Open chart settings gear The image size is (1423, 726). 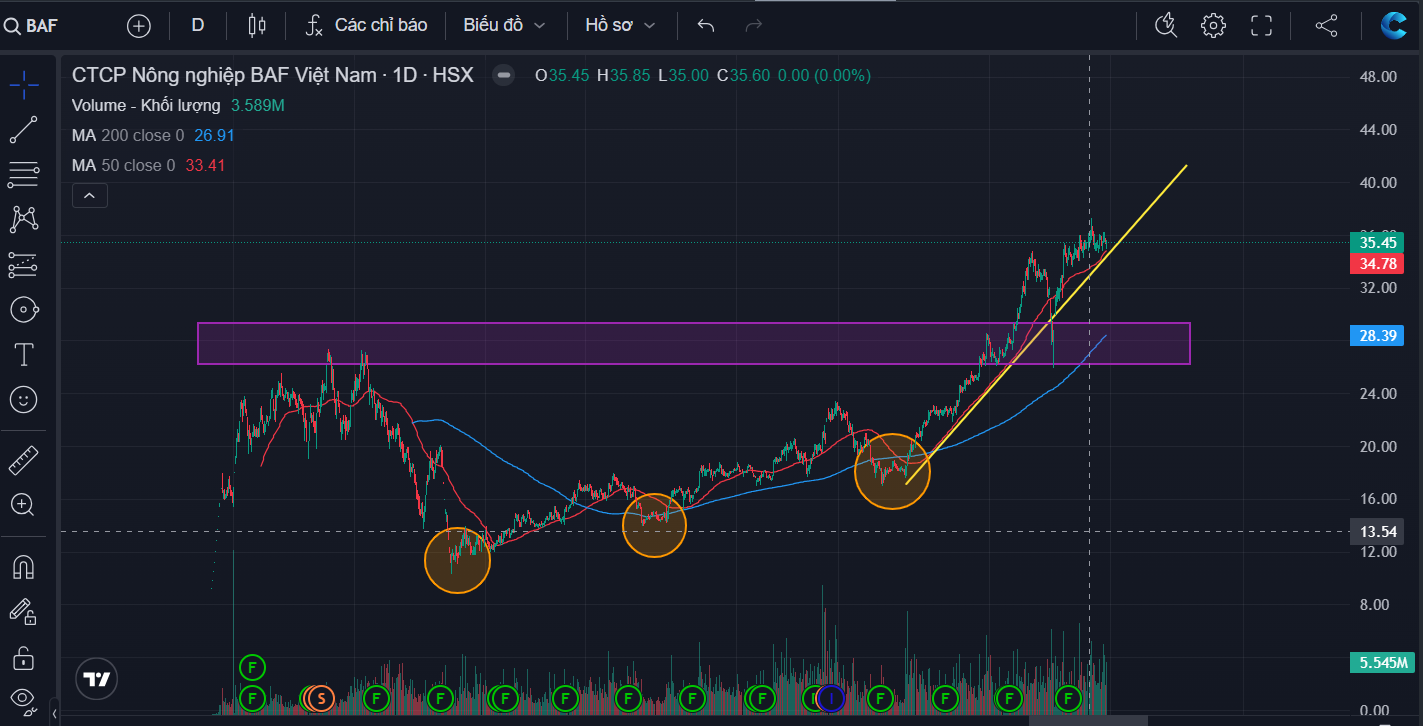pos(1213,25)
